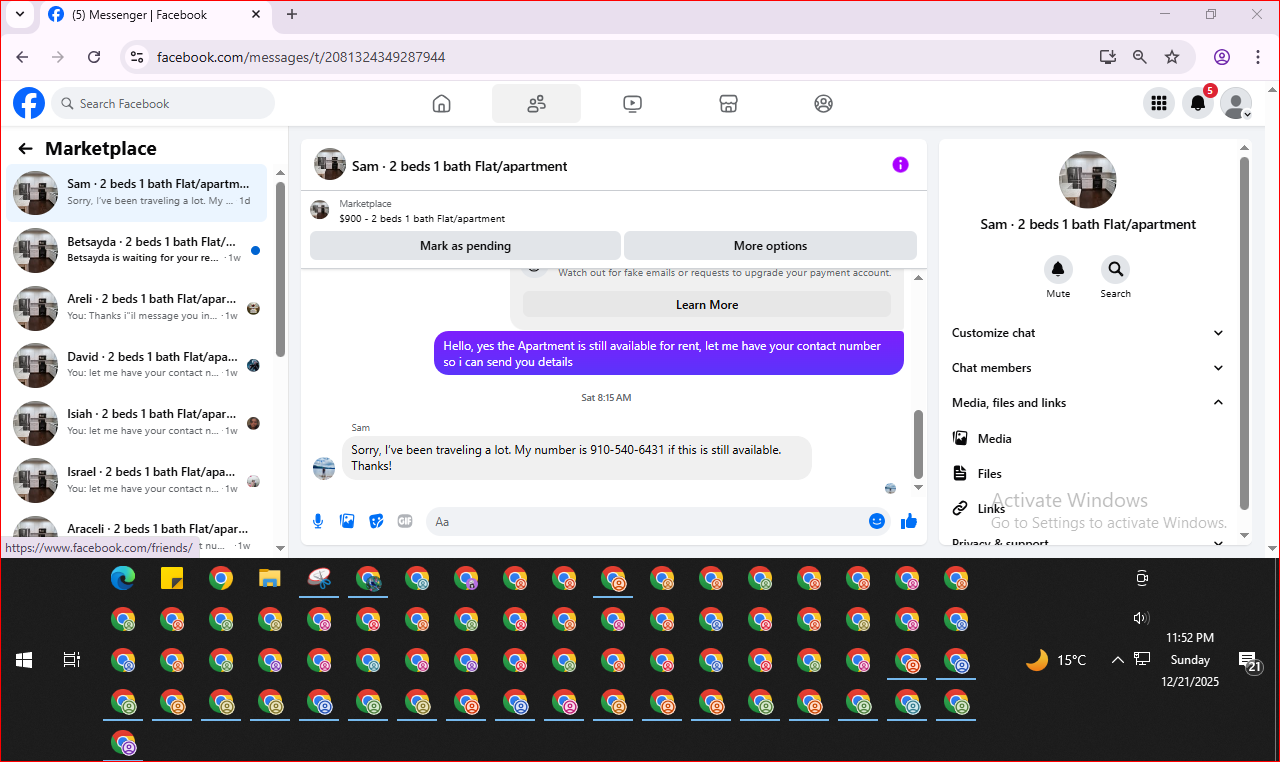Click the address bar URL
Image resolution: width=1280 pixels, height=762 pixels.
[x=301, y=57]
